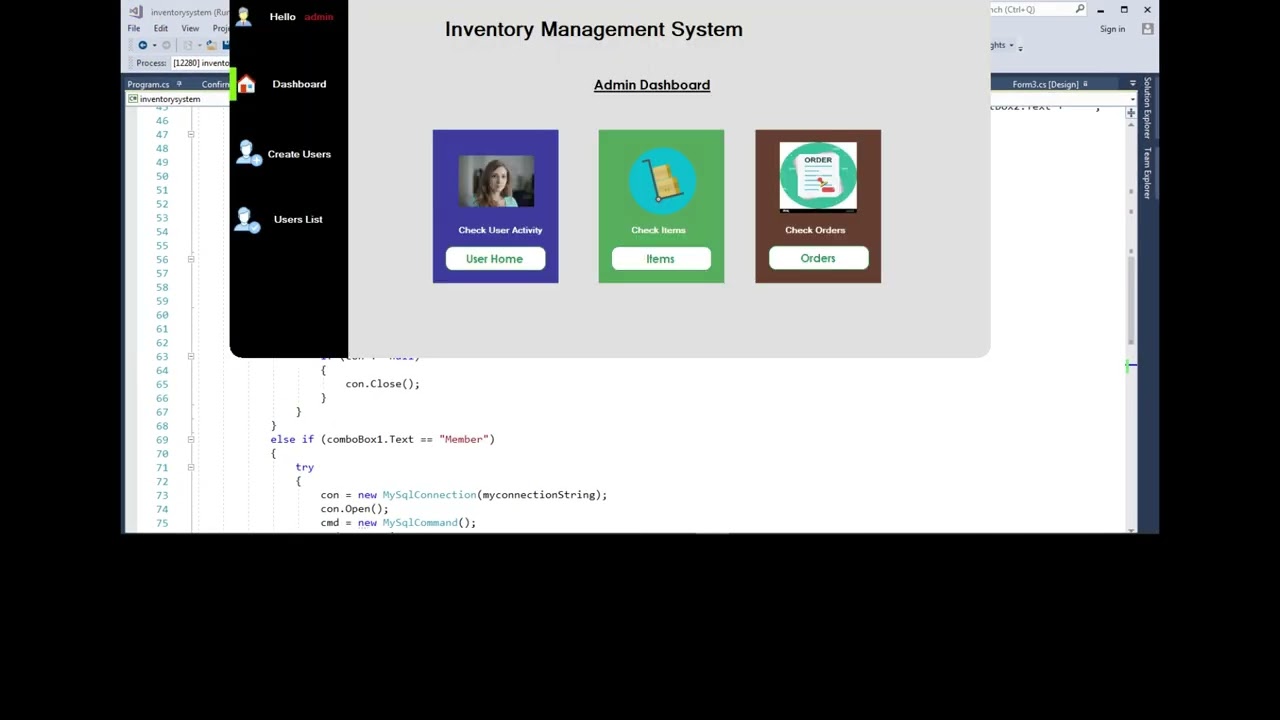Open the Dashboard sidebar item
This screenshot has height=720, width=1280.
pos(299,84)
